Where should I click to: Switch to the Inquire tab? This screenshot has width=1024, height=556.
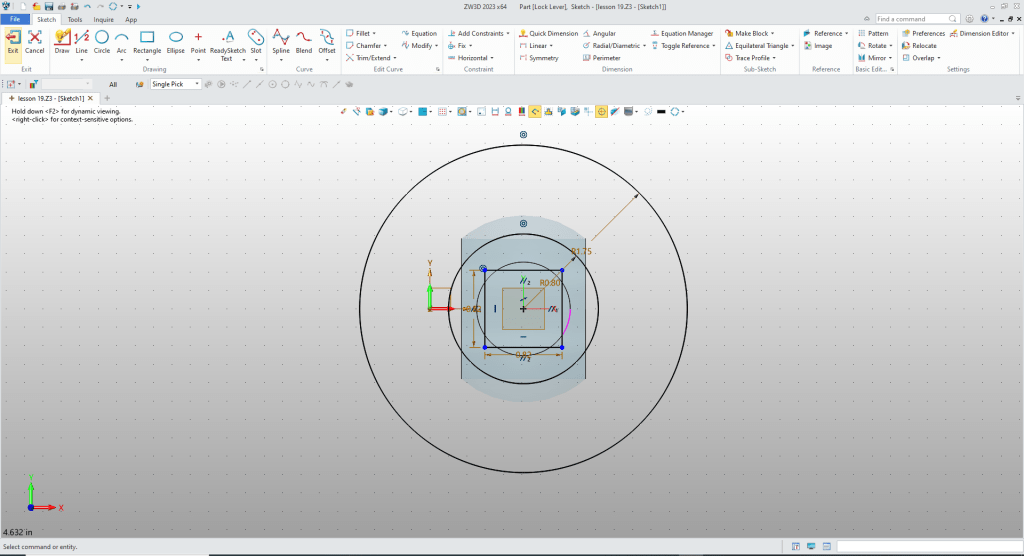click(103, 19)
